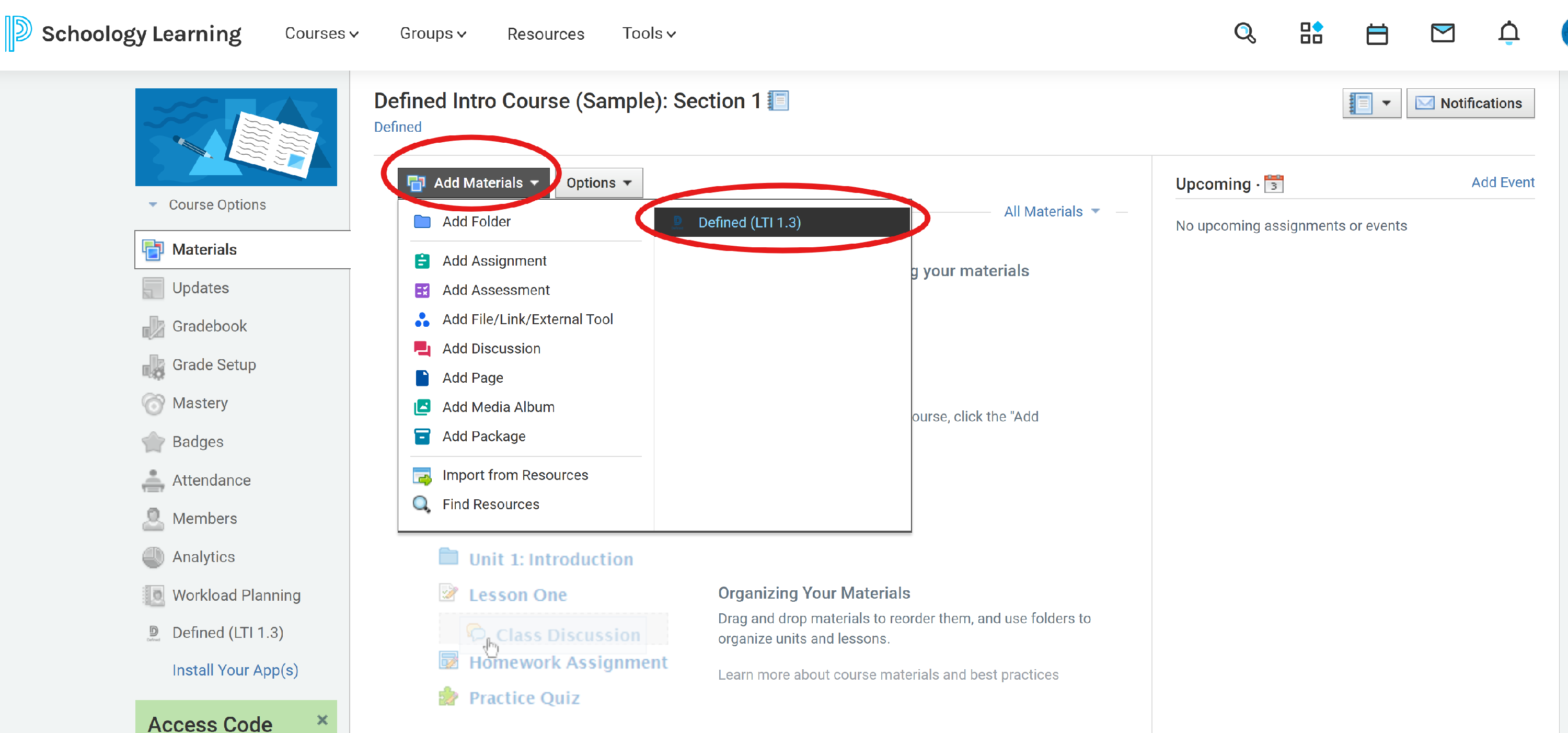Click Install Your App(s) link

pos(235,670)
